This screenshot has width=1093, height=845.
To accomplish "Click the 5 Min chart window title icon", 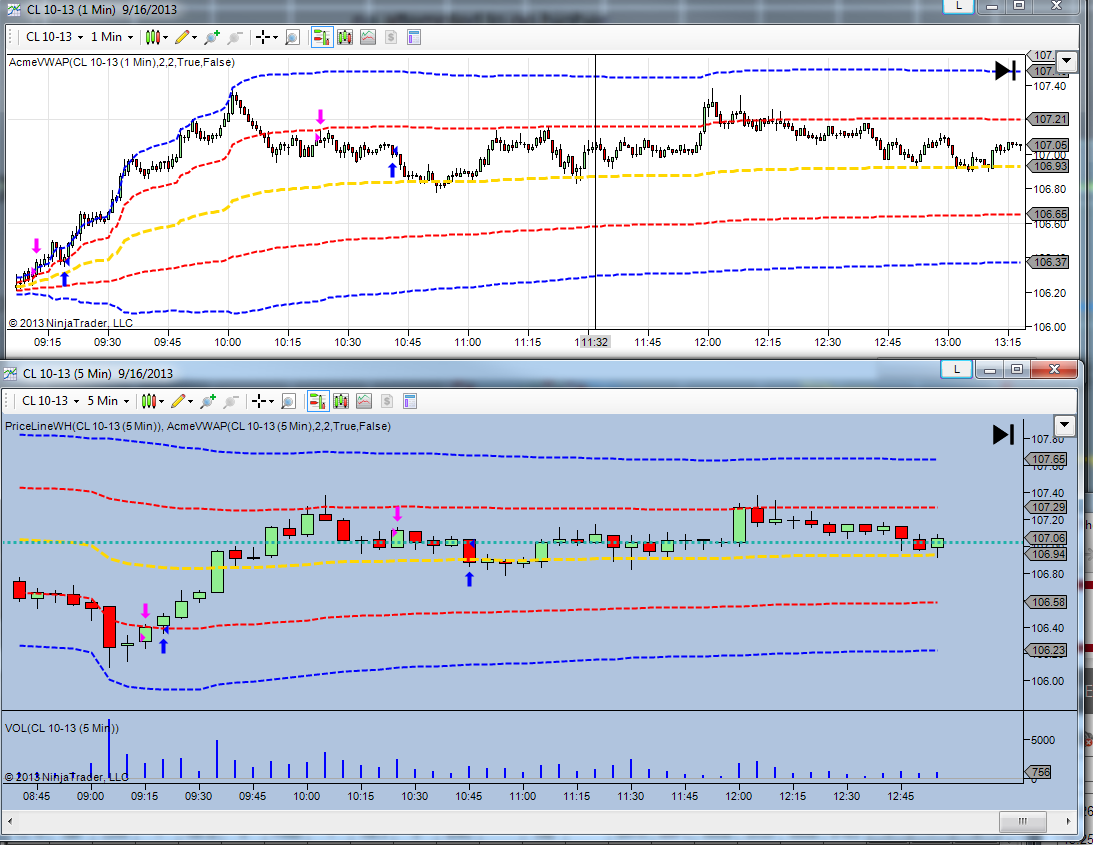I will tap(10, 374).
